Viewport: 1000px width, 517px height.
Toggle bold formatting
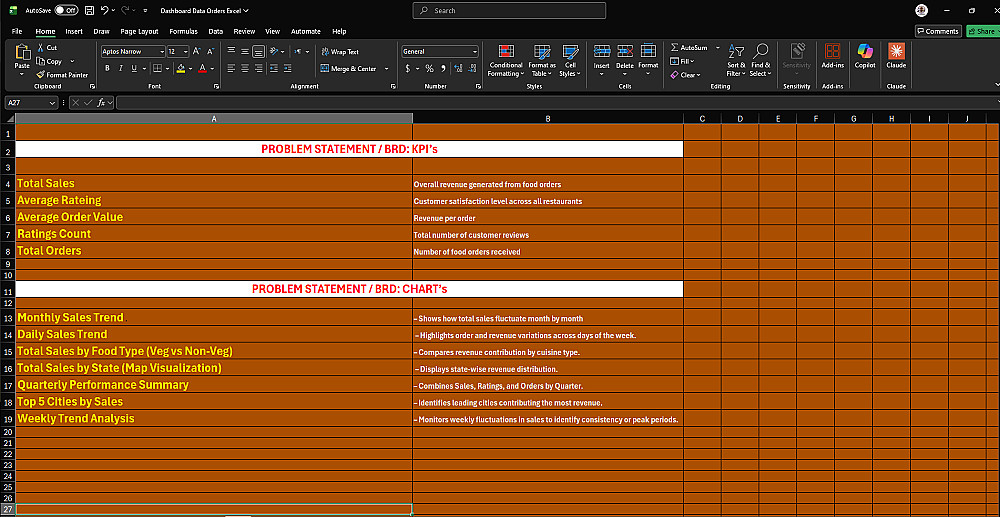click(x=107, y=68)
